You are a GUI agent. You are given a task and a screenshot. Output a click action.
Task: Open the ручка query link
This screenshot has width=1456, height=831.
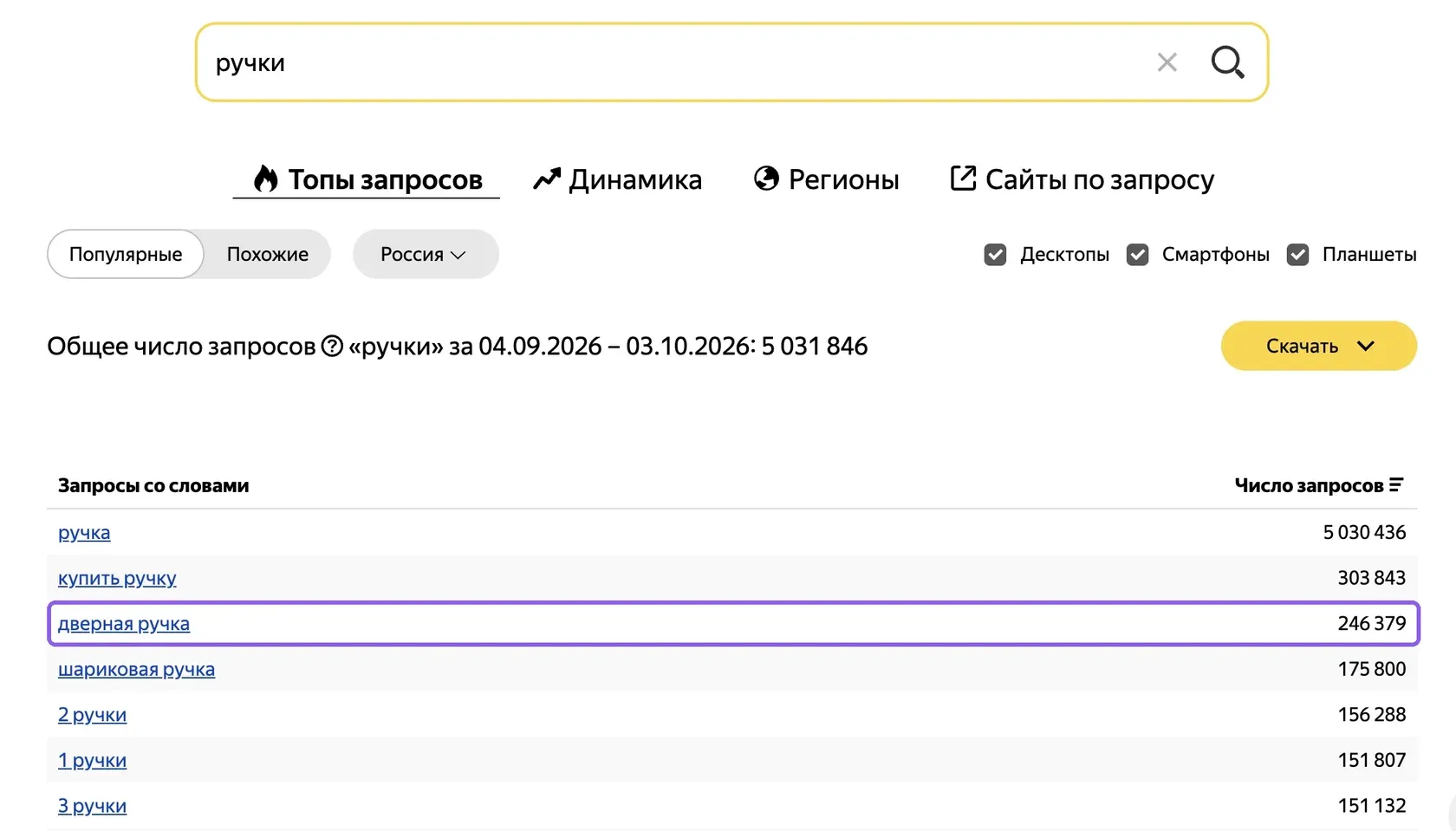click(x=84, y=533)
